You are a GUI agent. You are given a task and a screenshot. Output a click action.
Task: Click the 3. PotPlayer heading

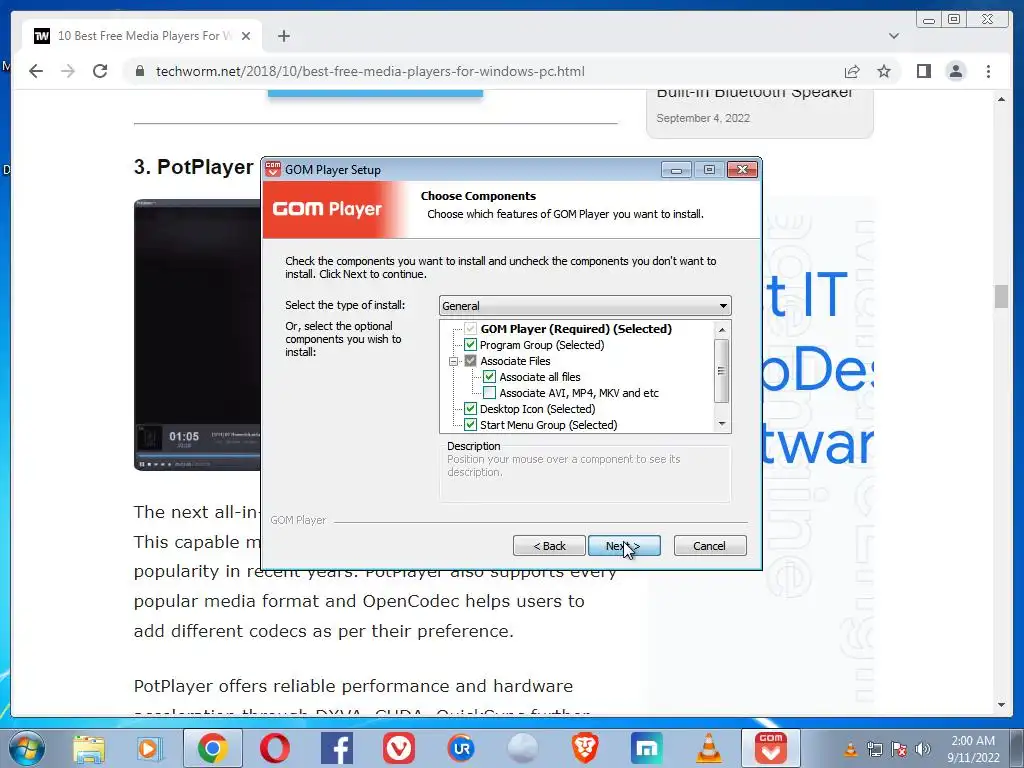point(193,167)
